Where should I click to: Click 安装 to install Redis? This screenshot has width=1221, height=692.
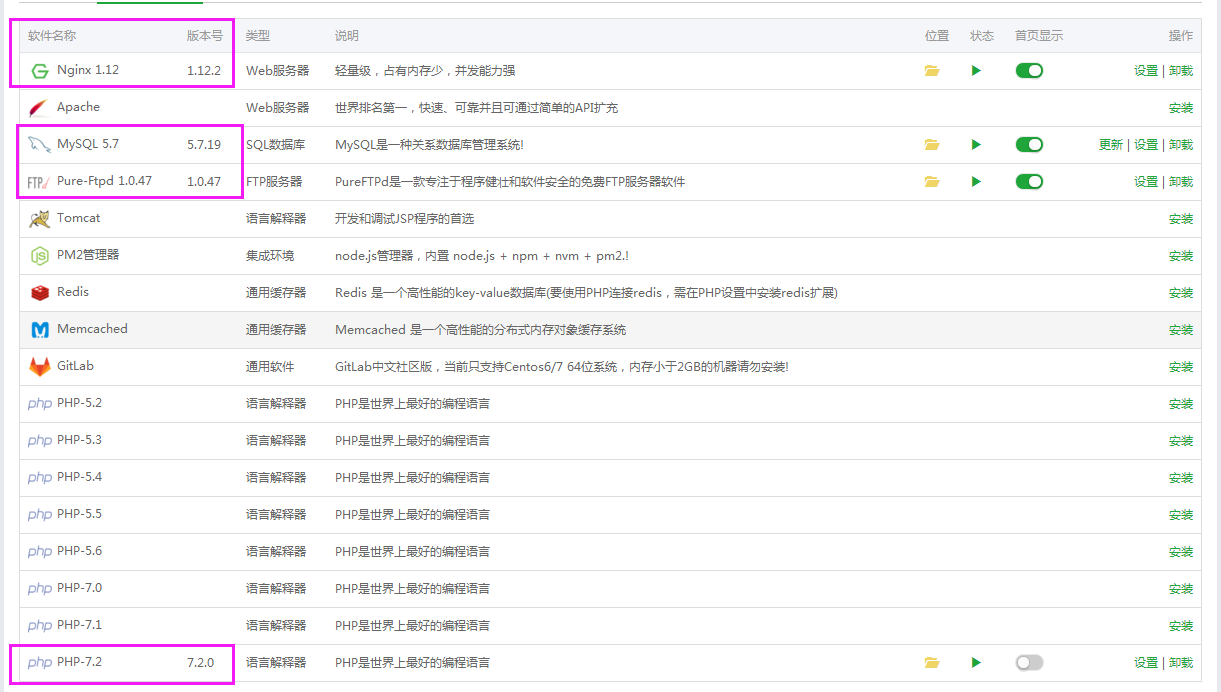tap(1181, 293)
